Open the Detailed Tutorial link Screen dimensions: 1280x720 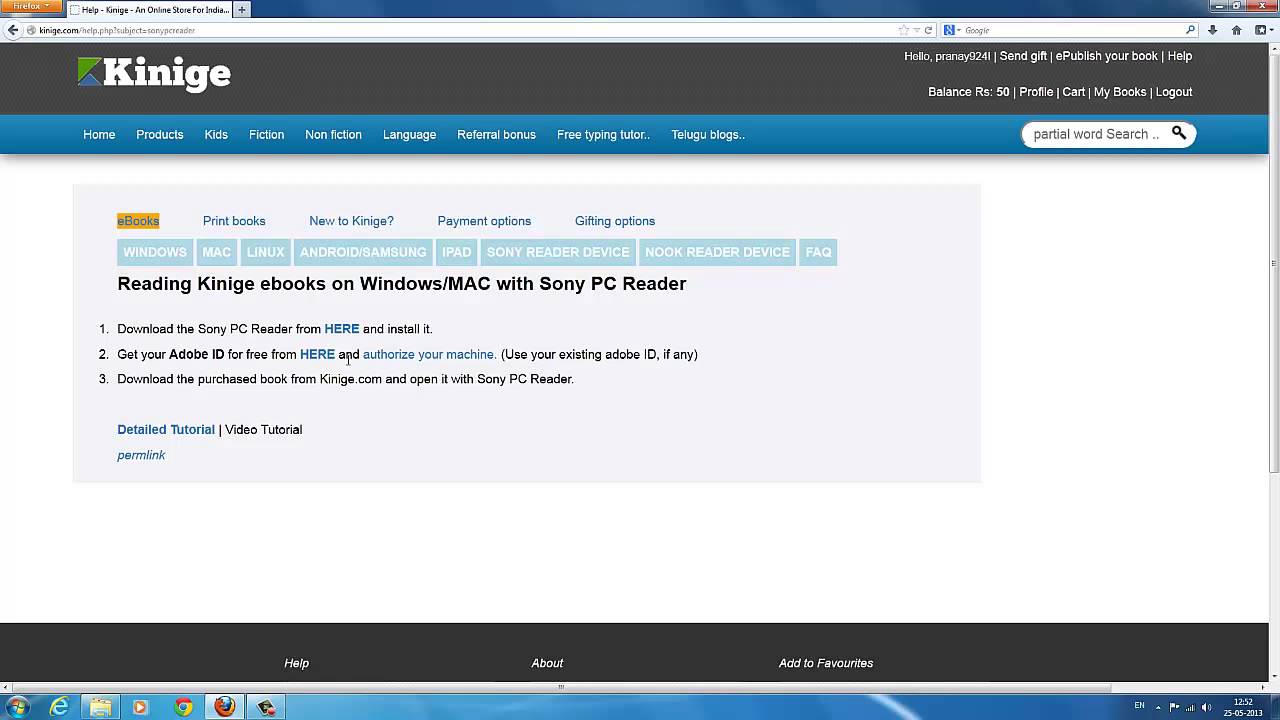(166, 430)
